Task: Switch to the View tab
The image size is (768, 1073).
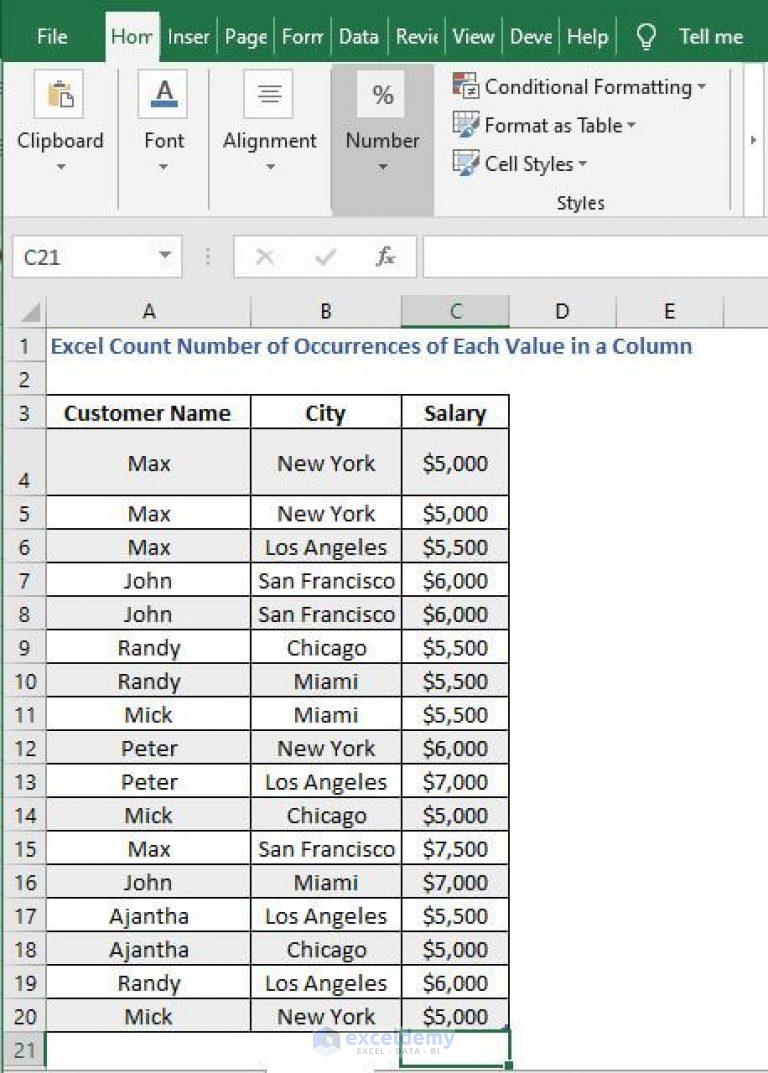Action: click(473, 36)
